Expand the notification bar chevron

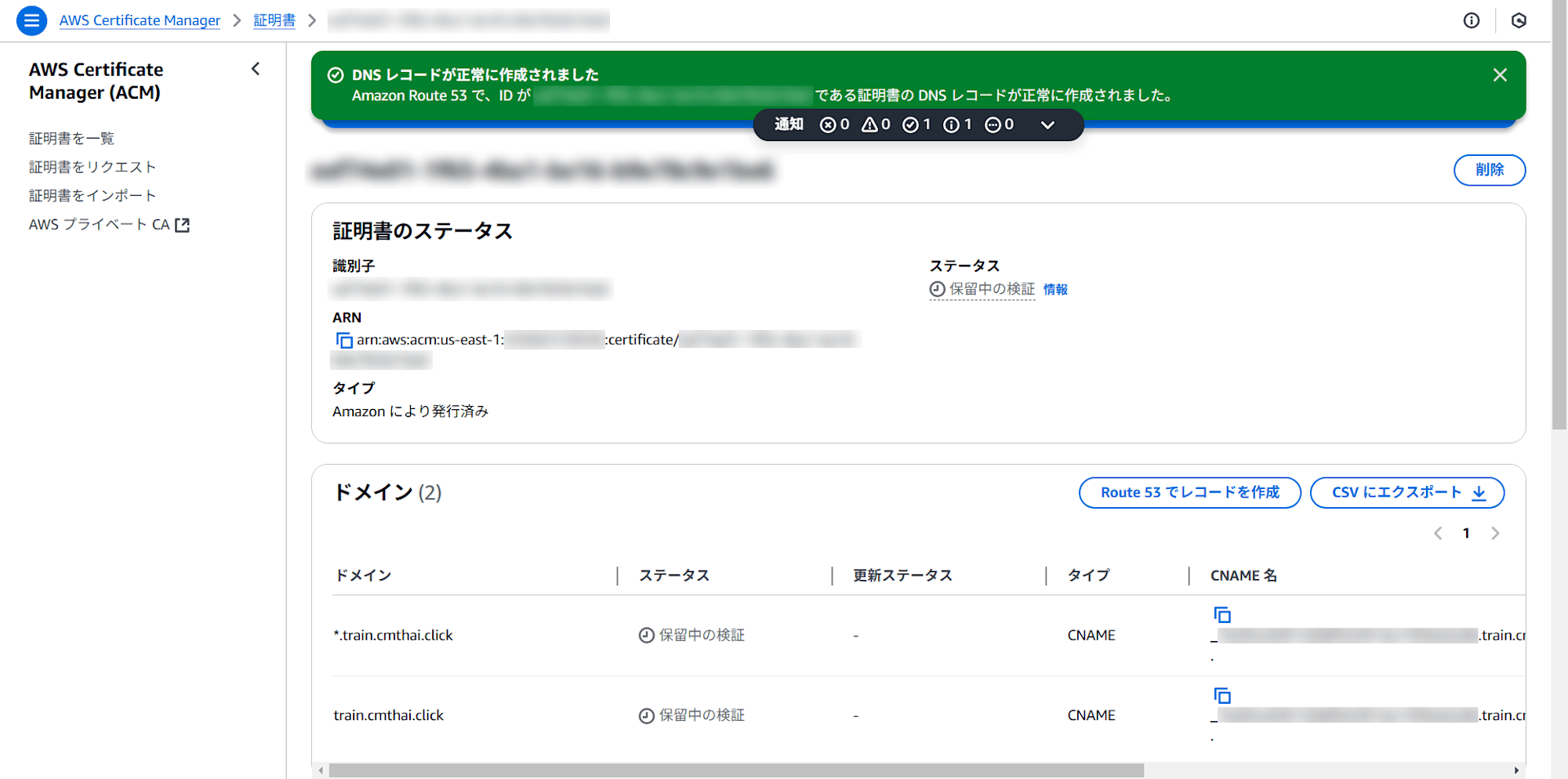(1047, 125)
